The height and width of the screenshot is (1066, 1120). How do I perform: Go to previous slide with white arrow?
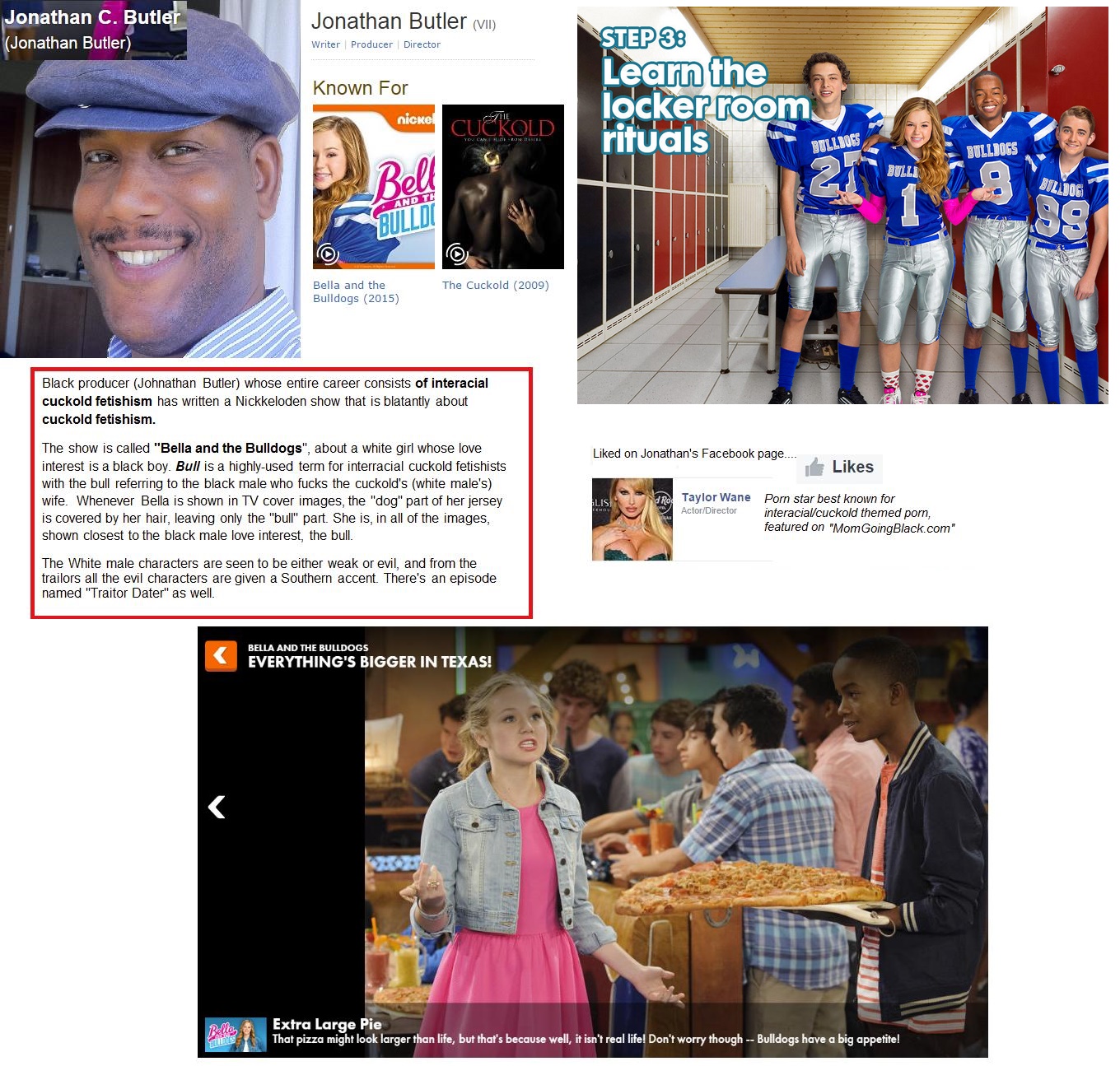pyautogui.click(x=217, y=807)
